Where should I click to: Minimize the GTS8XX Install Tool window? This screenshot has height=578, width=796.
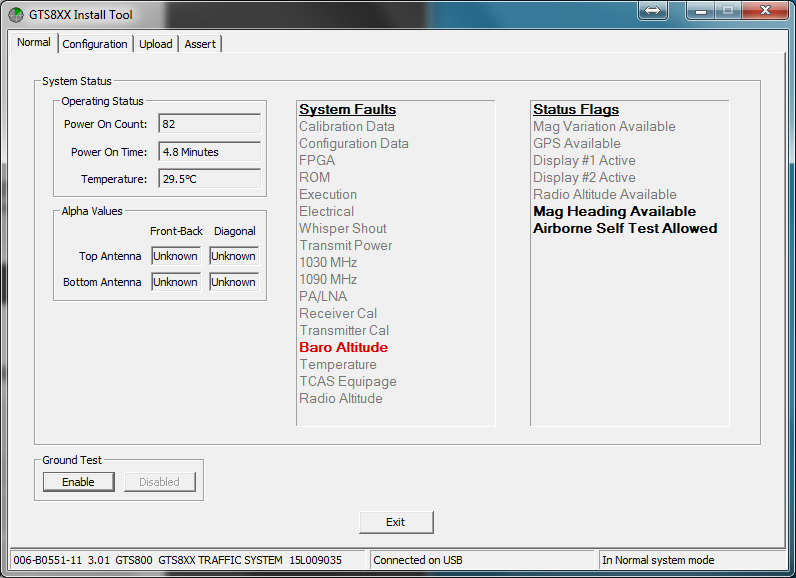[x=701, y=10]
